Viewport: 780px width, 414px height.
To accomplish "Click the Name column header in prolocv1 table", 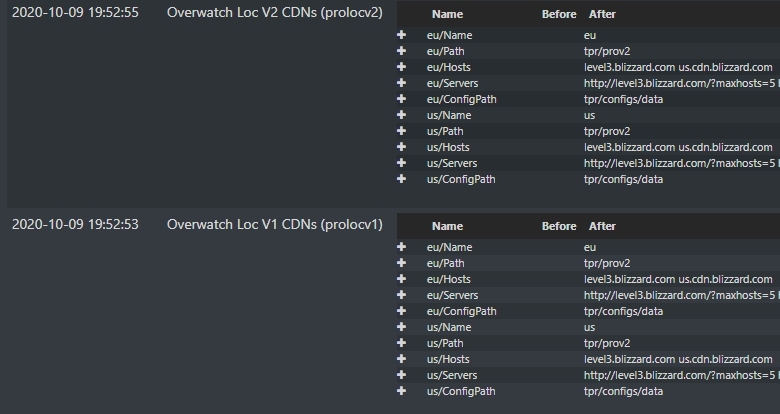I will [447, 226].
